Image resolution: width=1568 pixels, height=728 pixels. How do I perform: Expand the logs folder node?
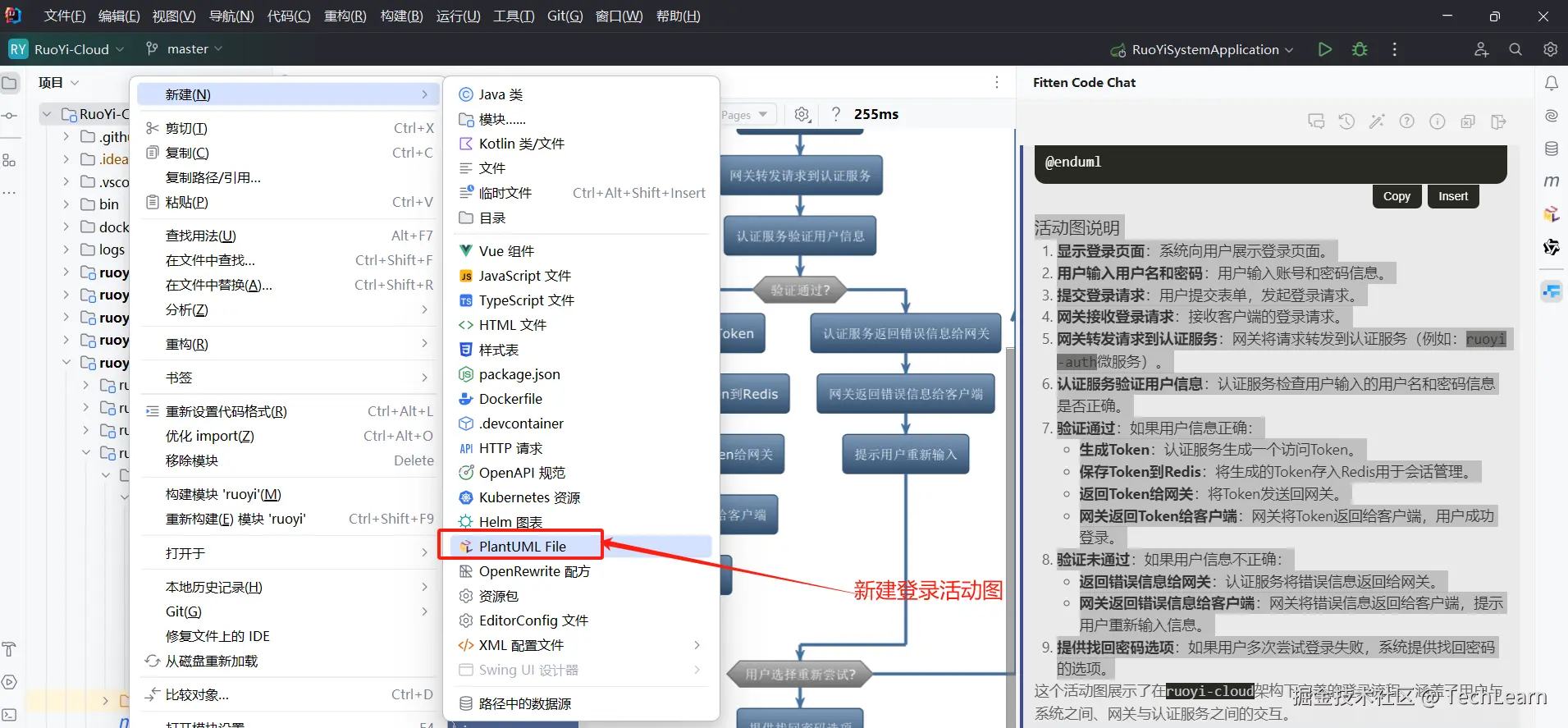click(x=66, y=250)
